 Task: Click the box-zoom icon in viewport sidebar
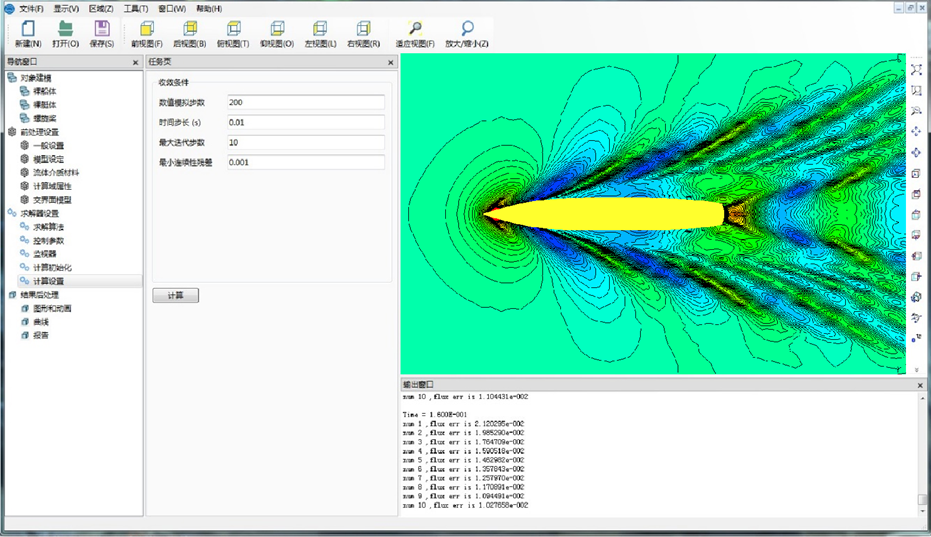tap(916, 90)
